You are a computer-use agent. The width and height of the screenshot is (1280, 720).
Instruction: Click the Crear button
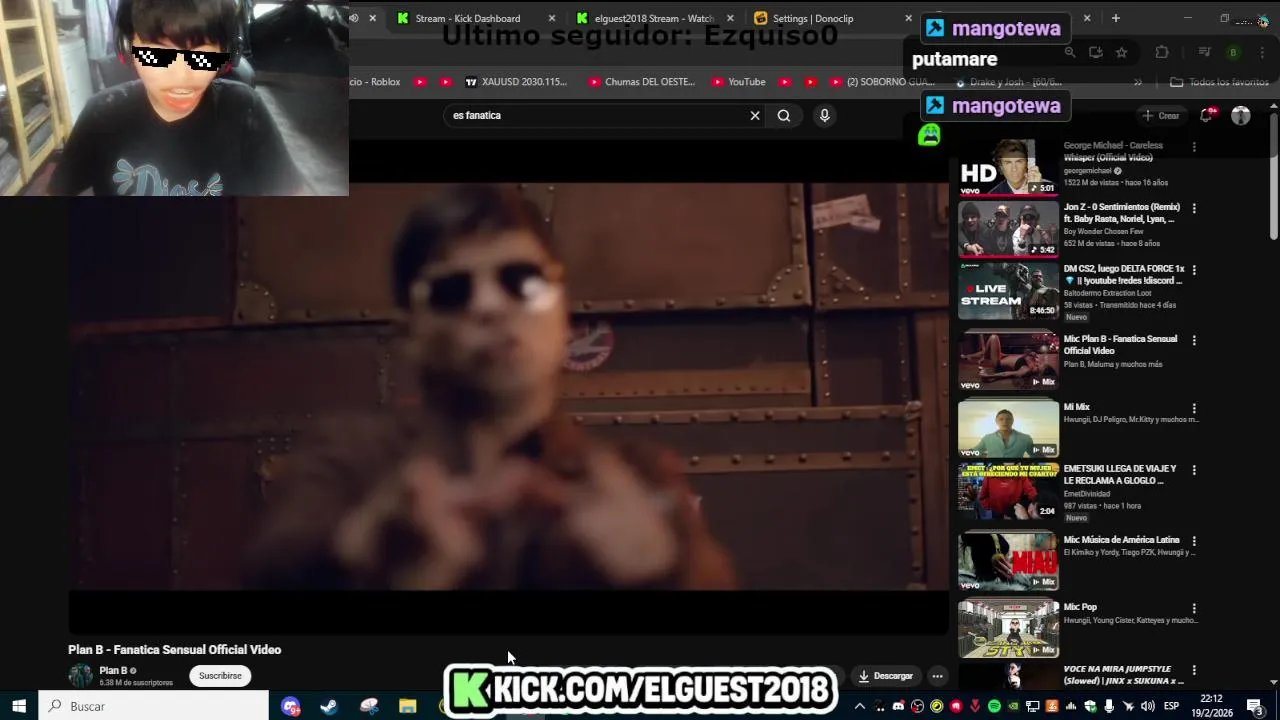coord(1161,115)
